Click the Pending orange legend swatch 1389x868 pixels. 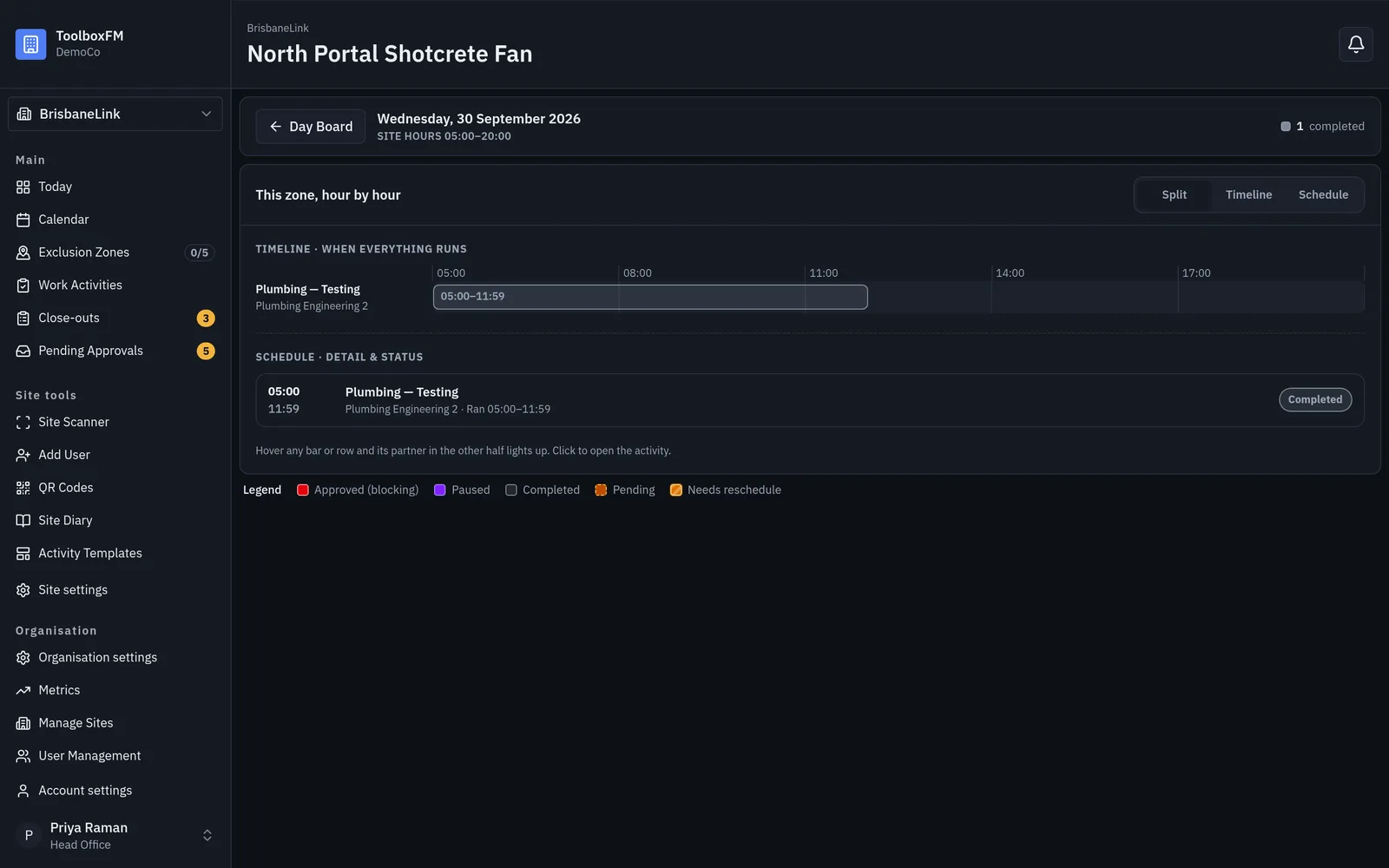(x=601, y=490)
